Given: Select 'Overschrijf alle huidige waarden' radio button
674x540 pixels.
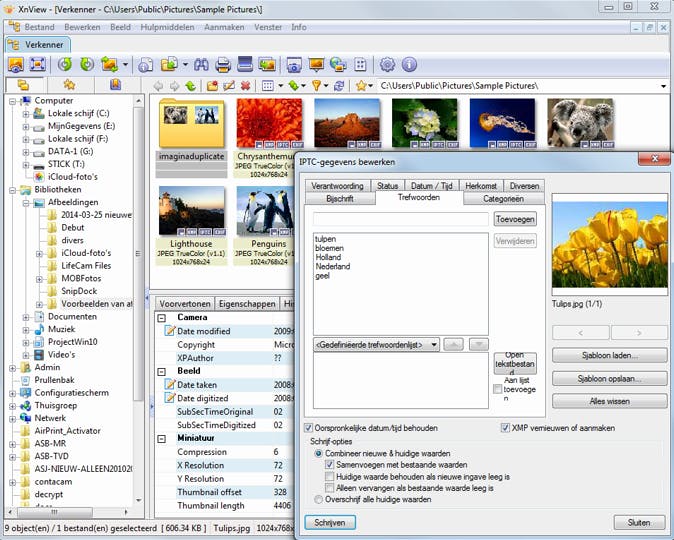Looking at the screenshot, I should coord(319,498).
